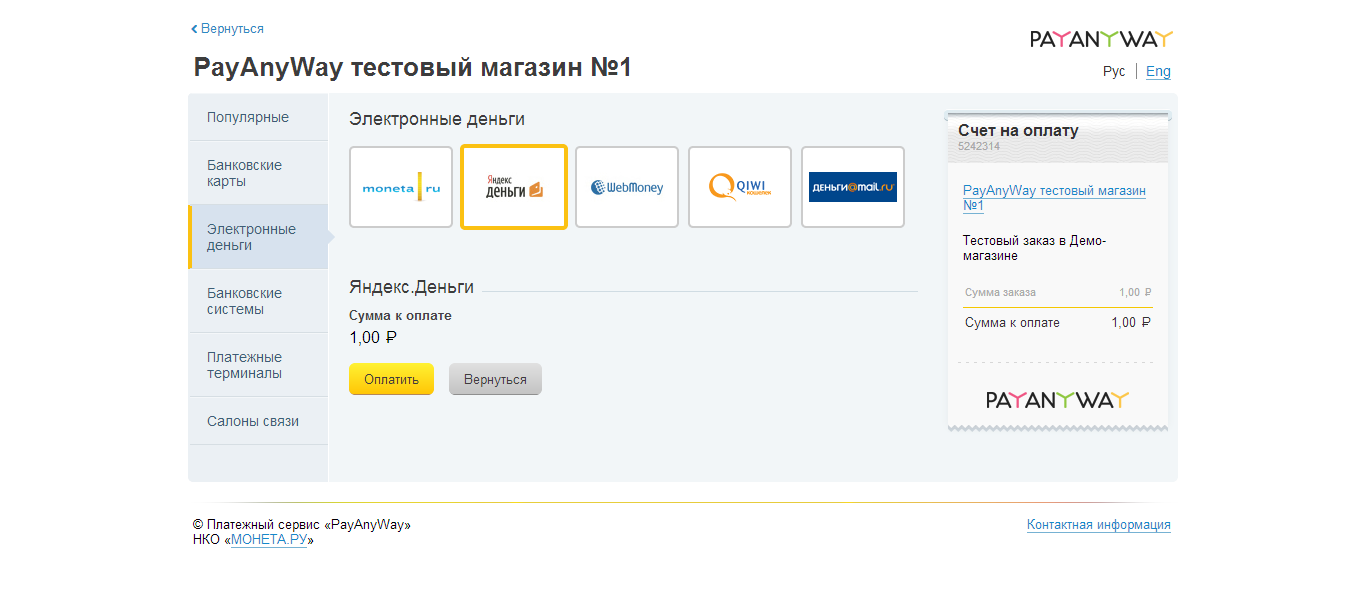Click the gray Вернуться button

coord(495,380)
